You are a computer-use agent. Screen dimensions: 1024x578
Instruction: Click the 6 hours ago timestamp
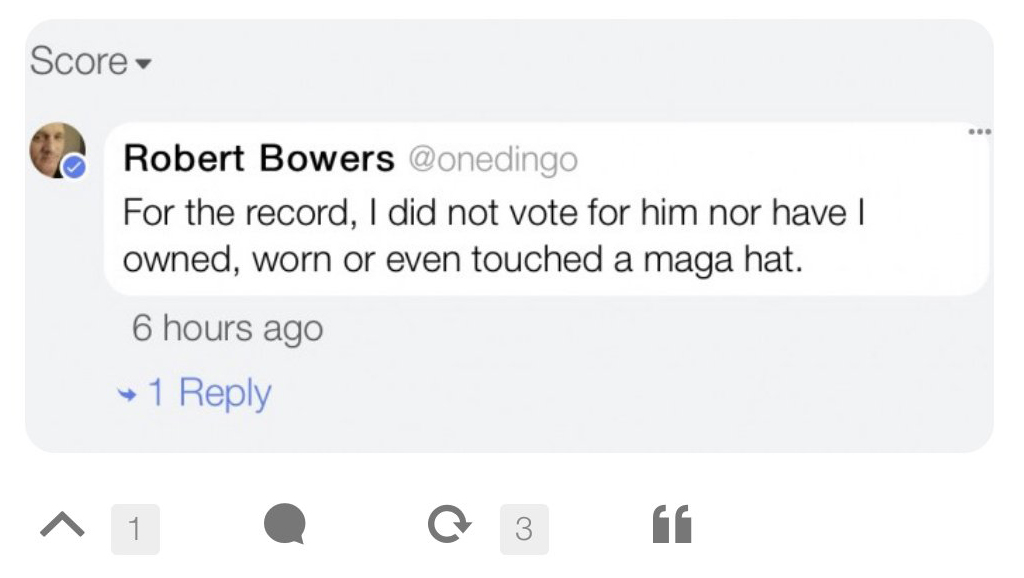tap(227, 329)
